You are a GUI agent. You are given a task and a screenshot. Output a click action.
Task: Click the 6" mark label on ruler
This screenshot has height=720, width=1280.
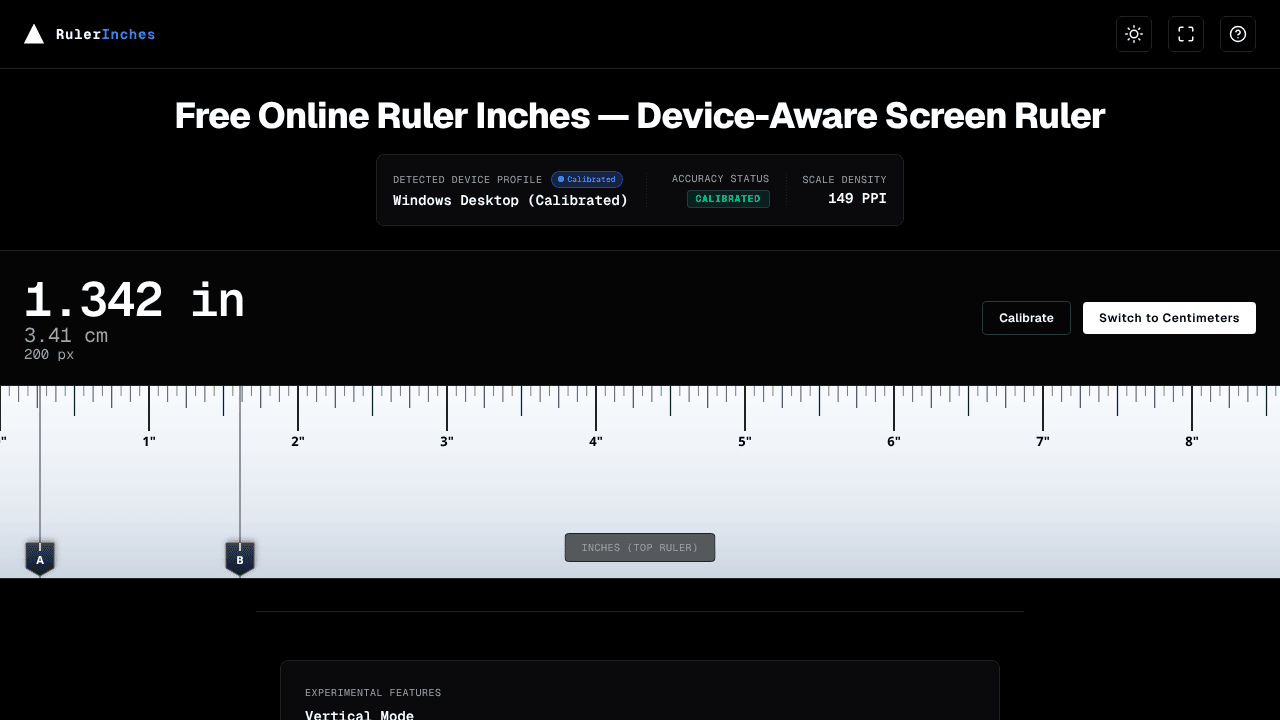[894, 441]
